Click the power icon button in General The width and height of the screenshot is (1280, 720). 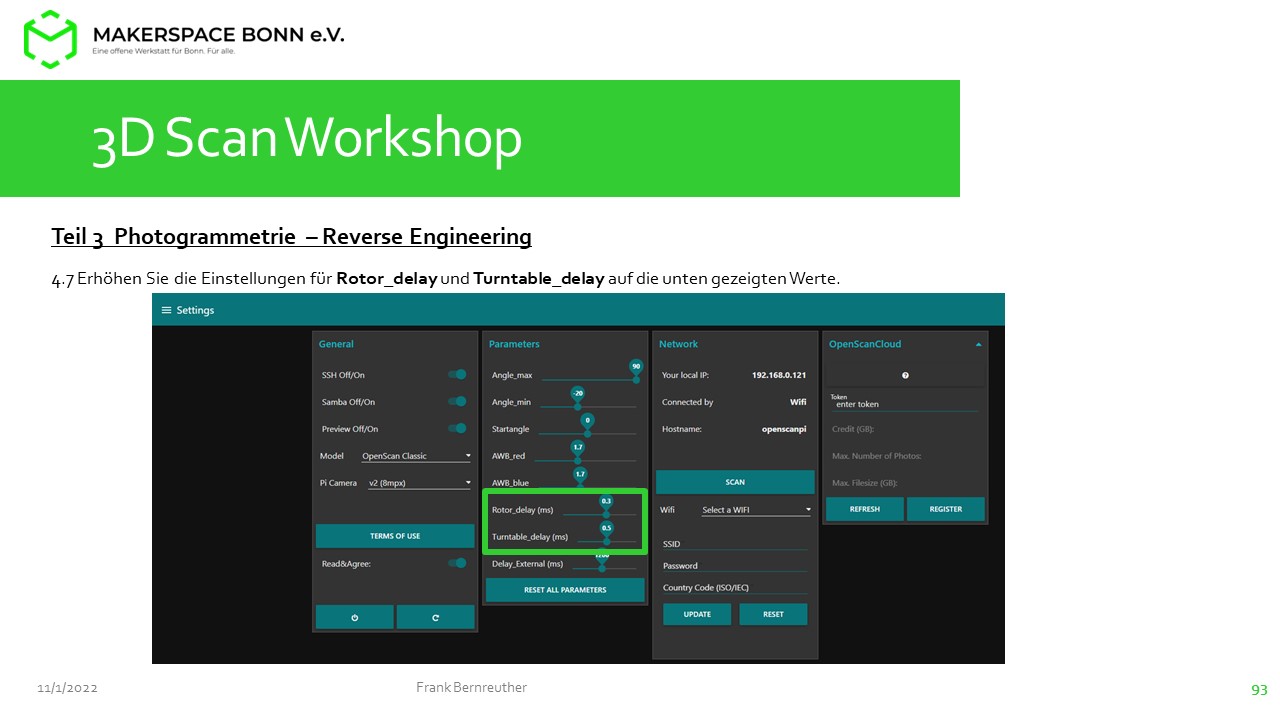click(355, 617)
